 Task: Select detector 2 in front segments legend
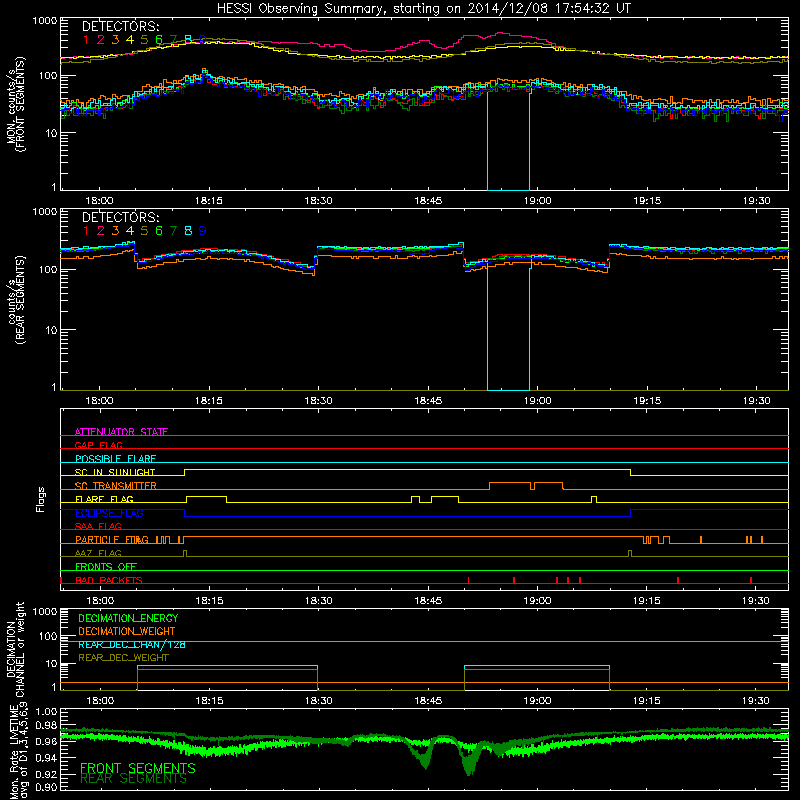101,40
